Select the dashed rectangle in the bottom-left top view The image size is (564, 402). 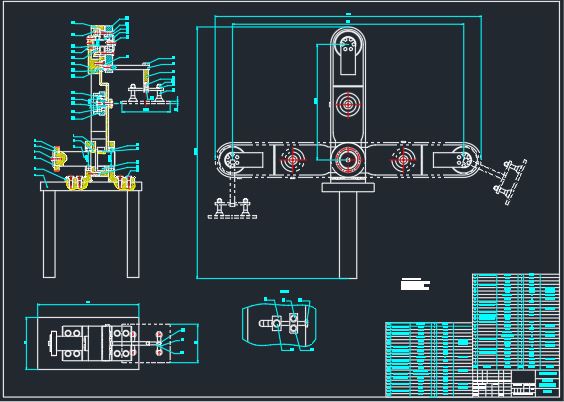click(x=146, y=343)
